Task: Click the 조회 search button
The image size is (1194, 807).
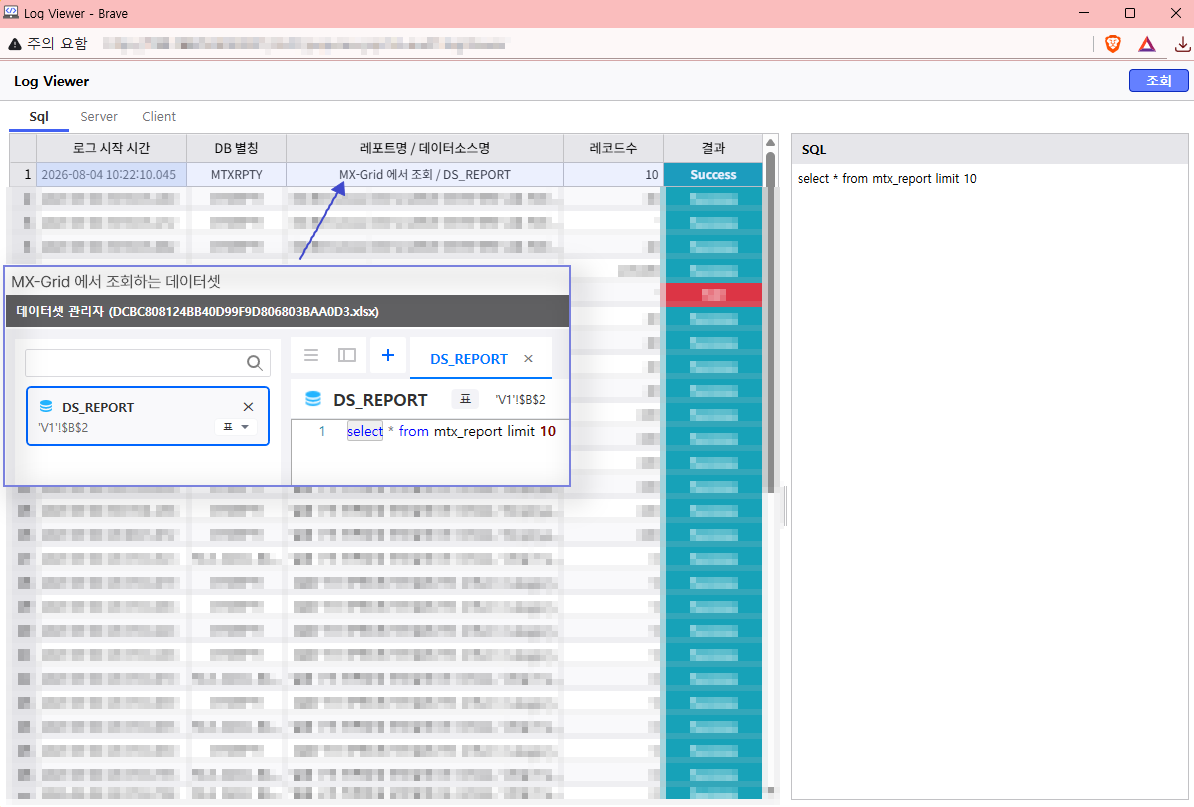Action: point(1158,81)
